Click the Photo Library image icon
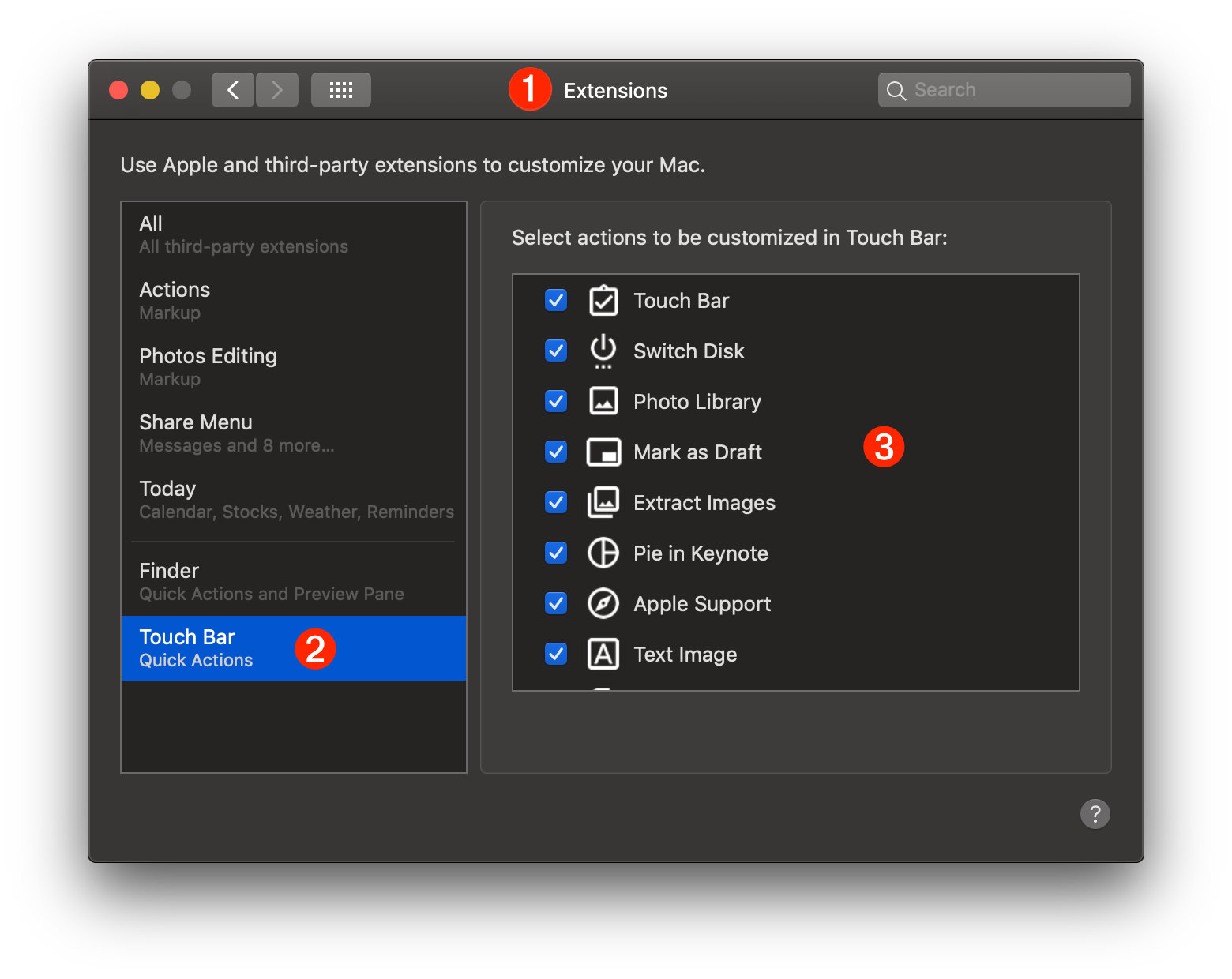 603,401
